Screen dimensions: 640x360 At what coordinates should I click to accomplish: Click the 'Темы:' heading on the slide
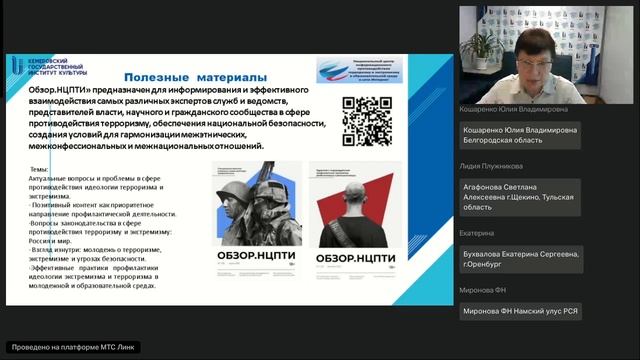coord(39,169)
